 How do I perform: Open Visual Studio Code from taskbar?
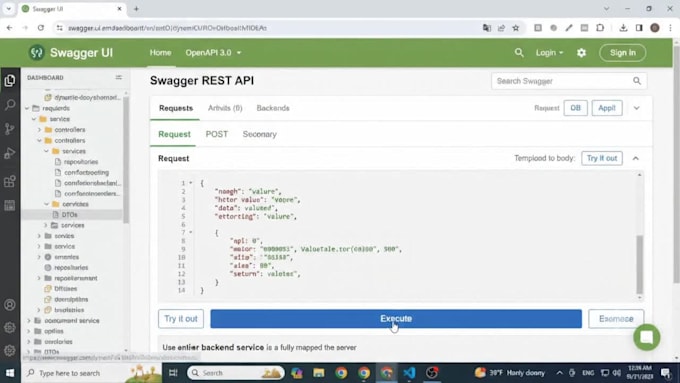[409, 373]
